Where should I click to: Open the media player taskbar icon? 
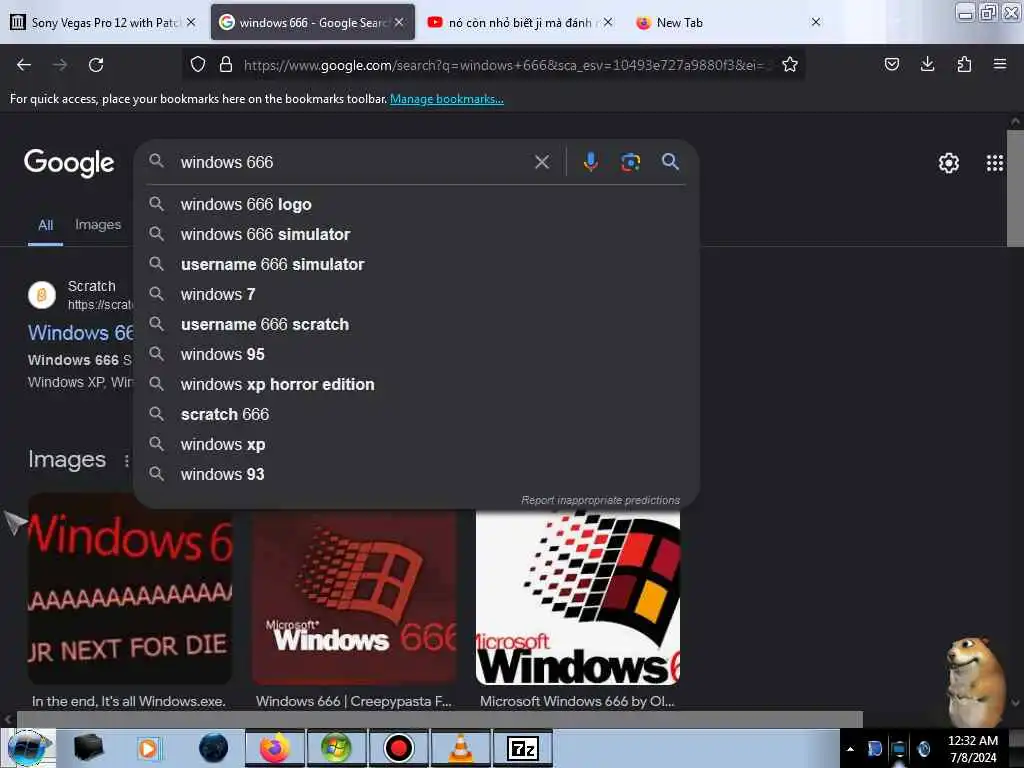point(148,748)
